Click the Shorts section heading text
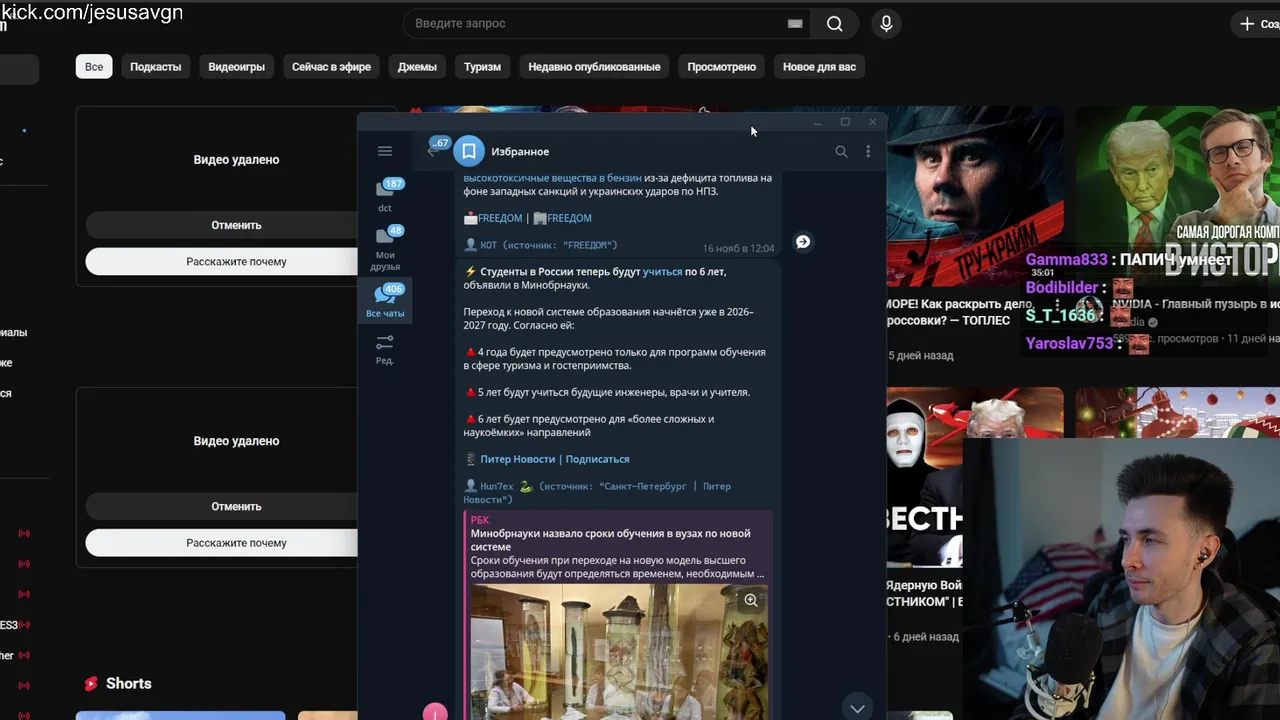The image size is (1280, 720). point(129,684)
